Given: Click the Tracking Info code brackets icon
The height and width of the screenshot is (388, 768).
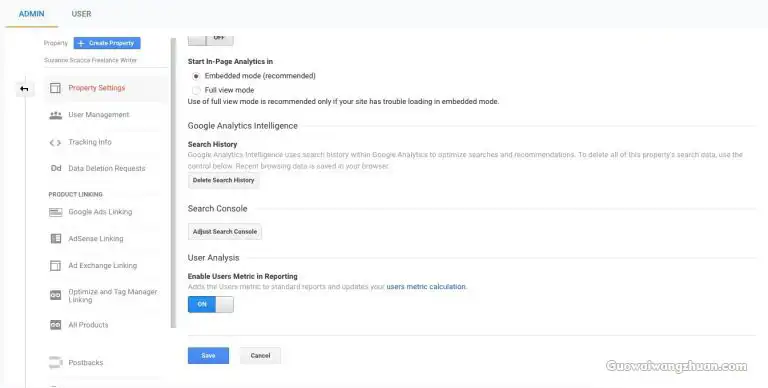Looking at the screenshot, I should [x=55, y=143].
